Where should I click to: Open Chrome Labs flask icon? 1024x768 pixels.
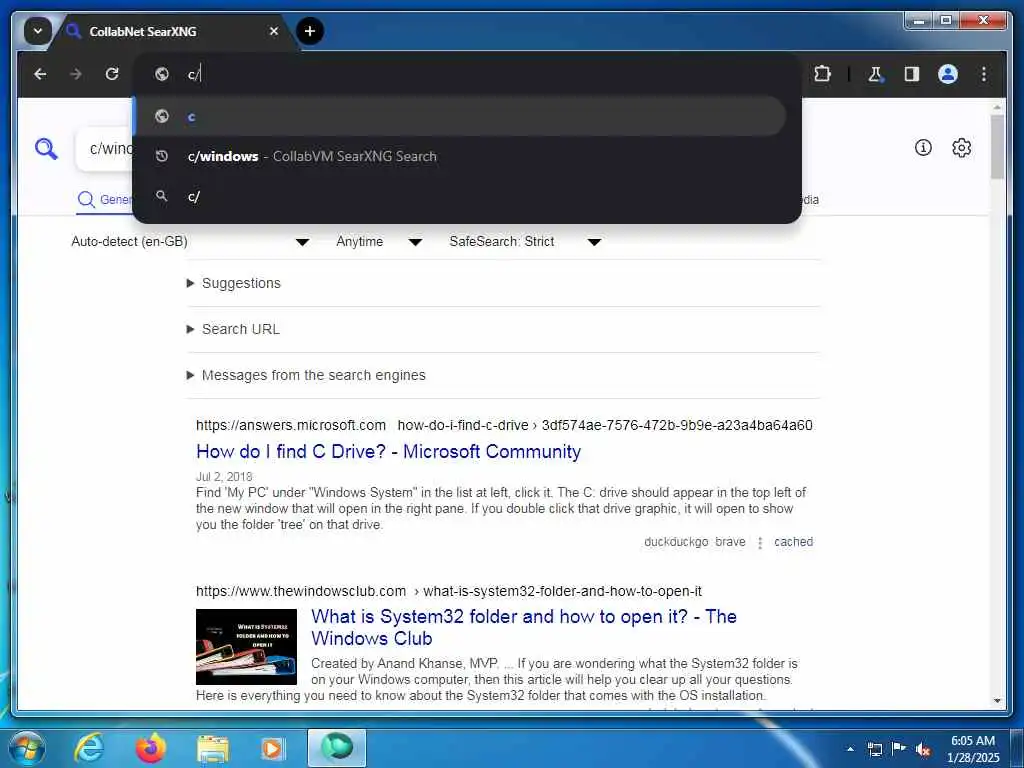pos(875,74)
